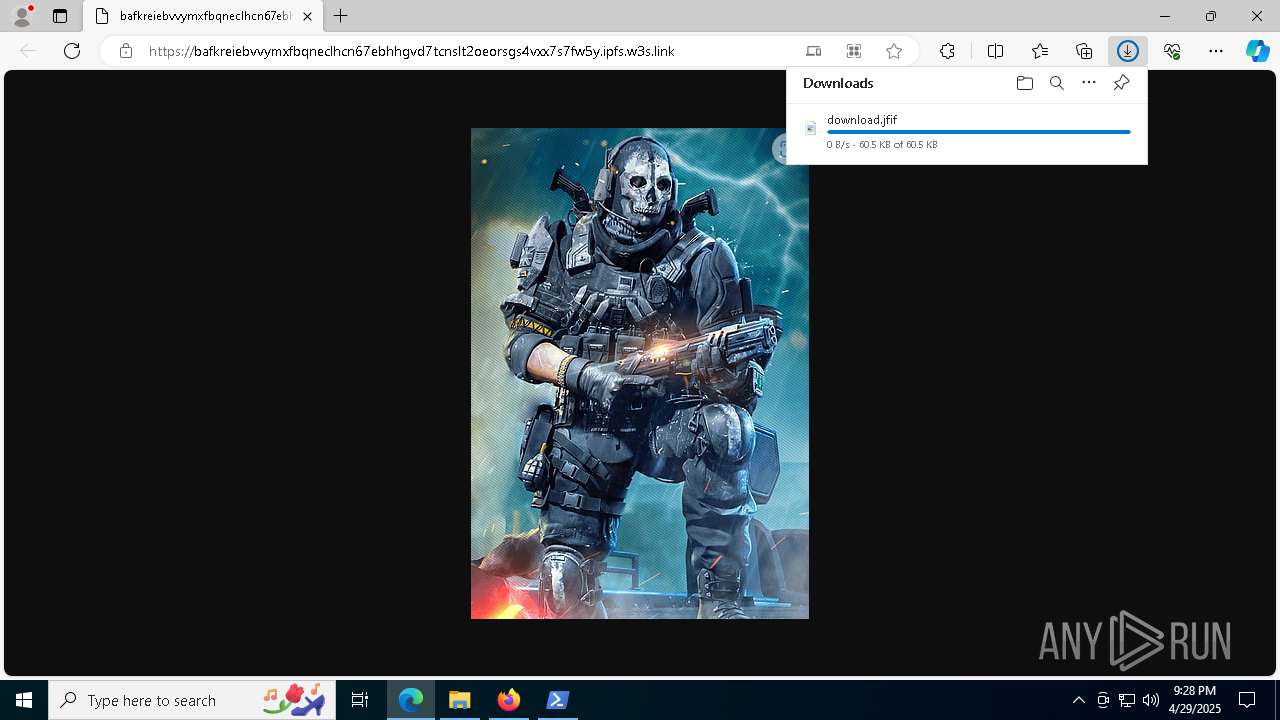The width and height of the screenshot is (1280, 720).
Task: Open PowerShell on taskbar
Action: [558, 700]
